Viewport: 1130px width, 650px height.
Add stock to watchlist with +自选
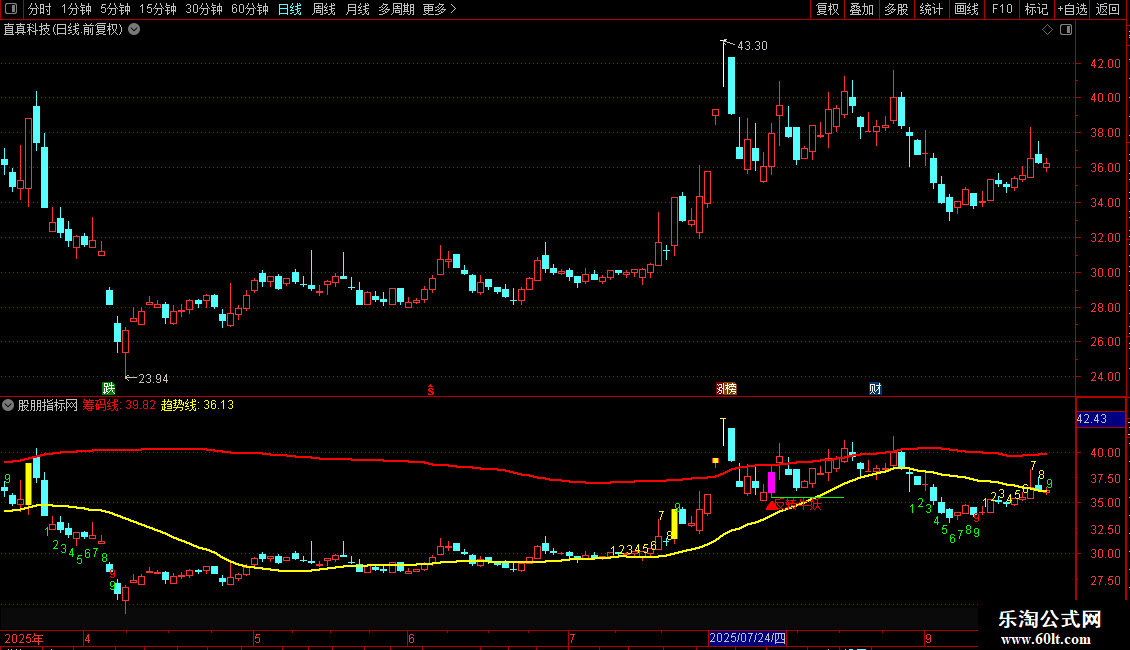1072,9
